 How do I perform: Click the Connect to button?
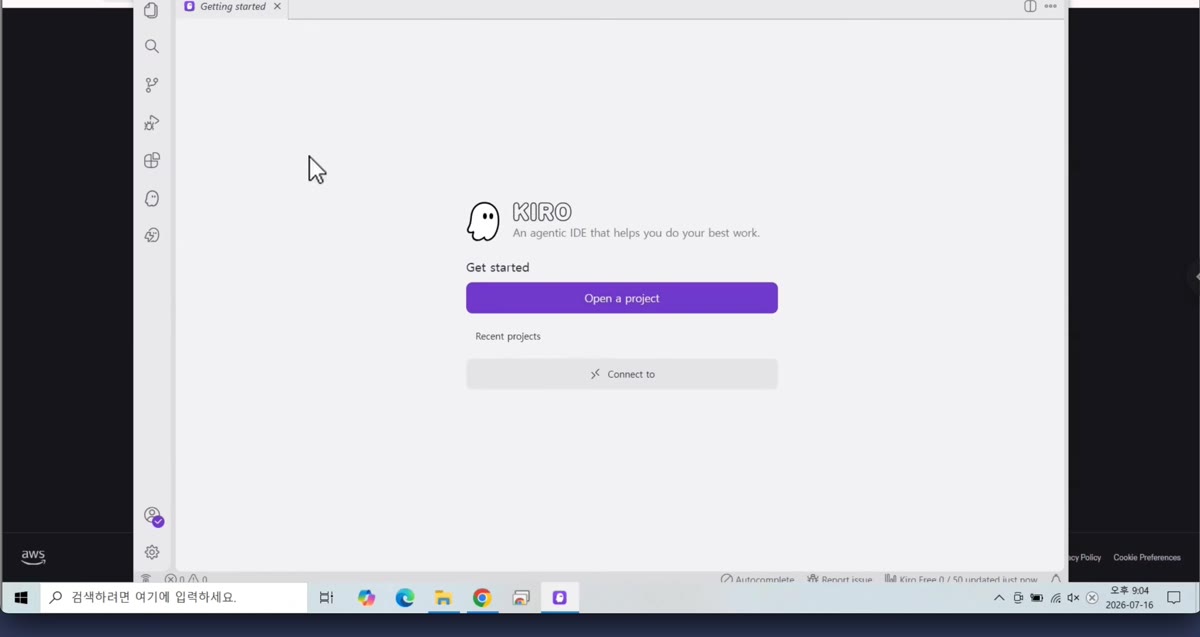622,374
